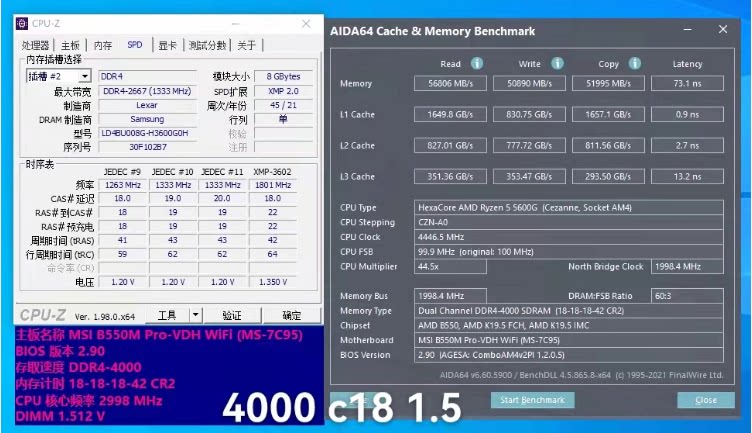Click JEDEC #11 tRC value 62

223,254
